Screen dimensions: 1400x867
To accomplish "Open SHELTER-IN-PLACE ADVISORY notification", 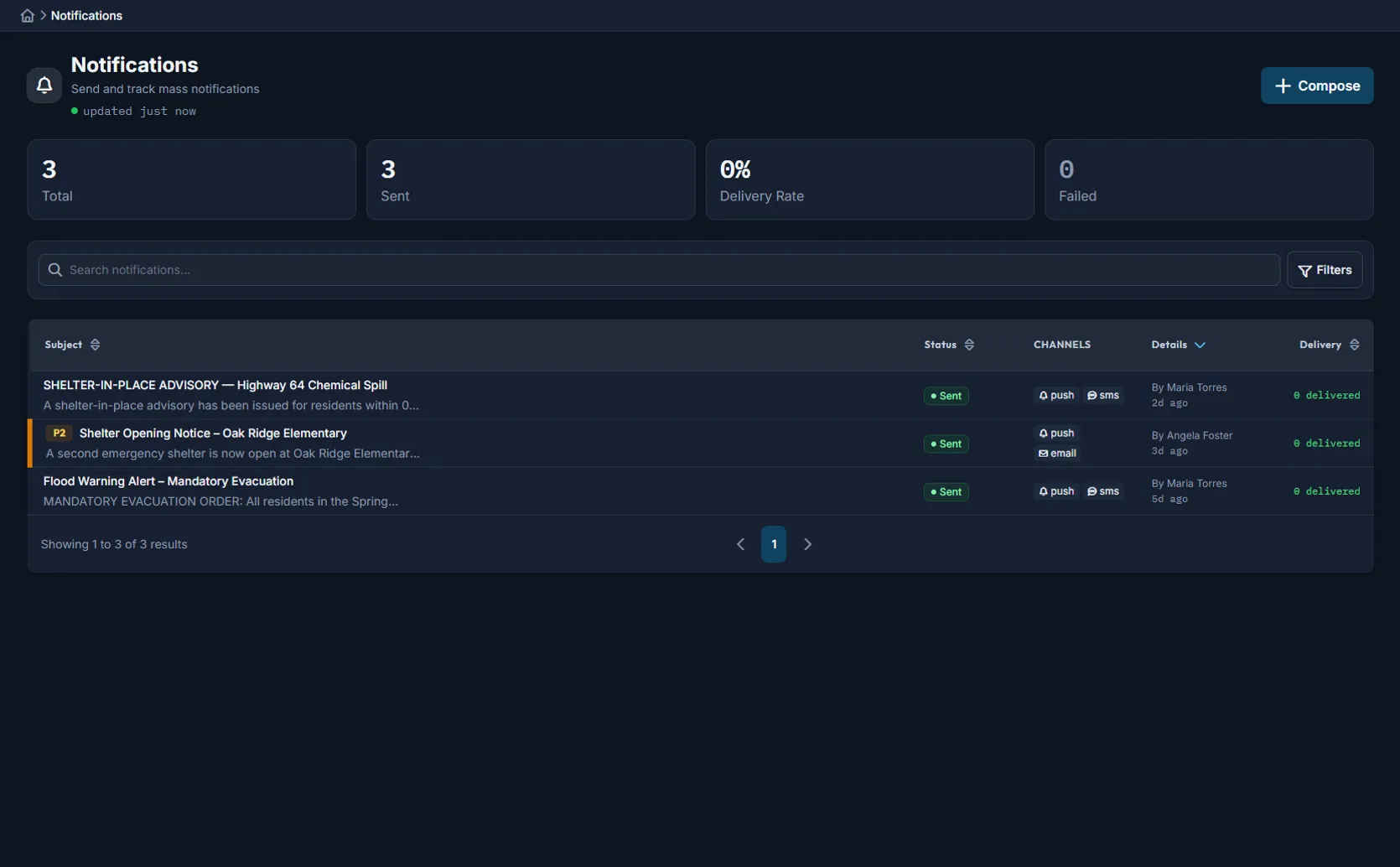I will click(215, 386).
